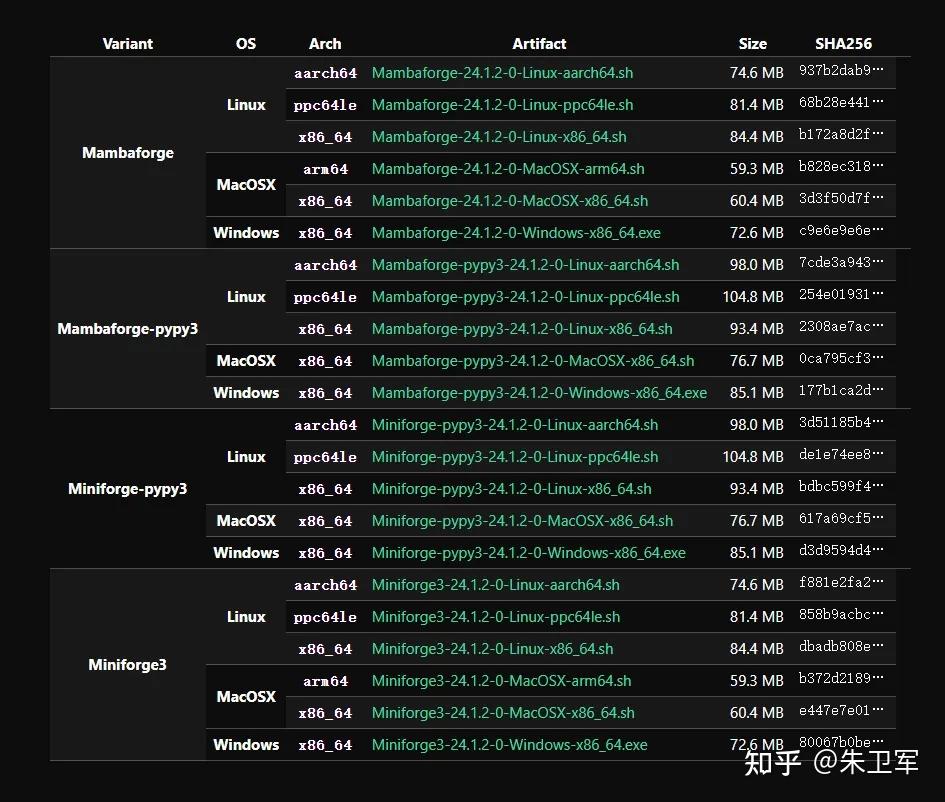Image resolution: width=945 pixels, height=802 pixels.
Task: Download Mambaforge-24.1.2-0-Linux-aarch64.sh
Action: [x=502, y=73]
